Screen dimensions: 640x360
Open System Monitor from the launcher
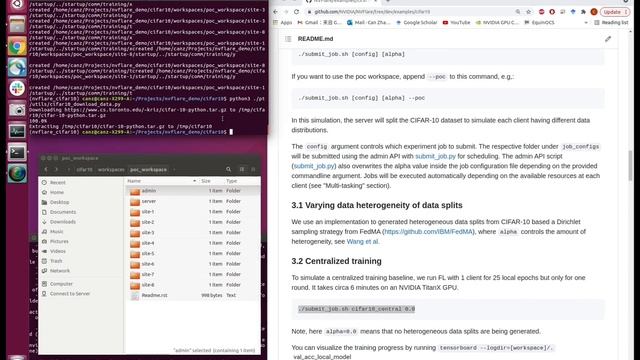17,131
